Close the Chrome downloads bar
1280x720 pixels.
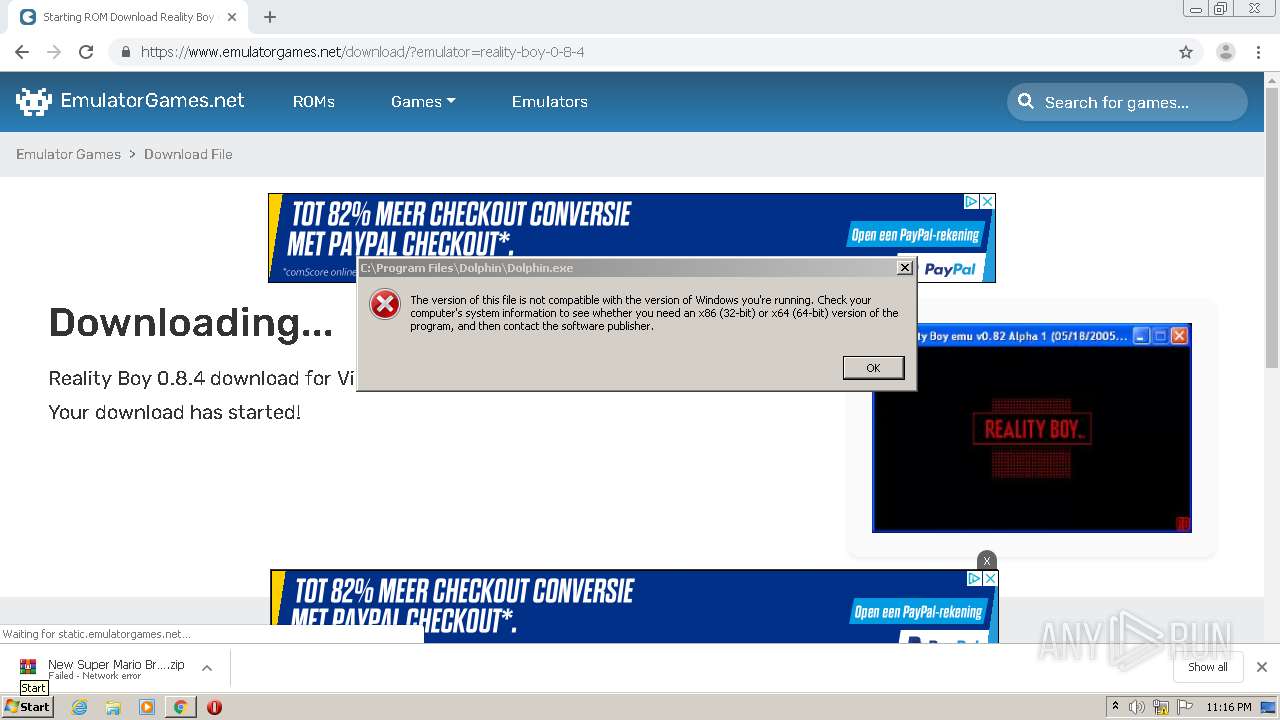point(1262,667)
